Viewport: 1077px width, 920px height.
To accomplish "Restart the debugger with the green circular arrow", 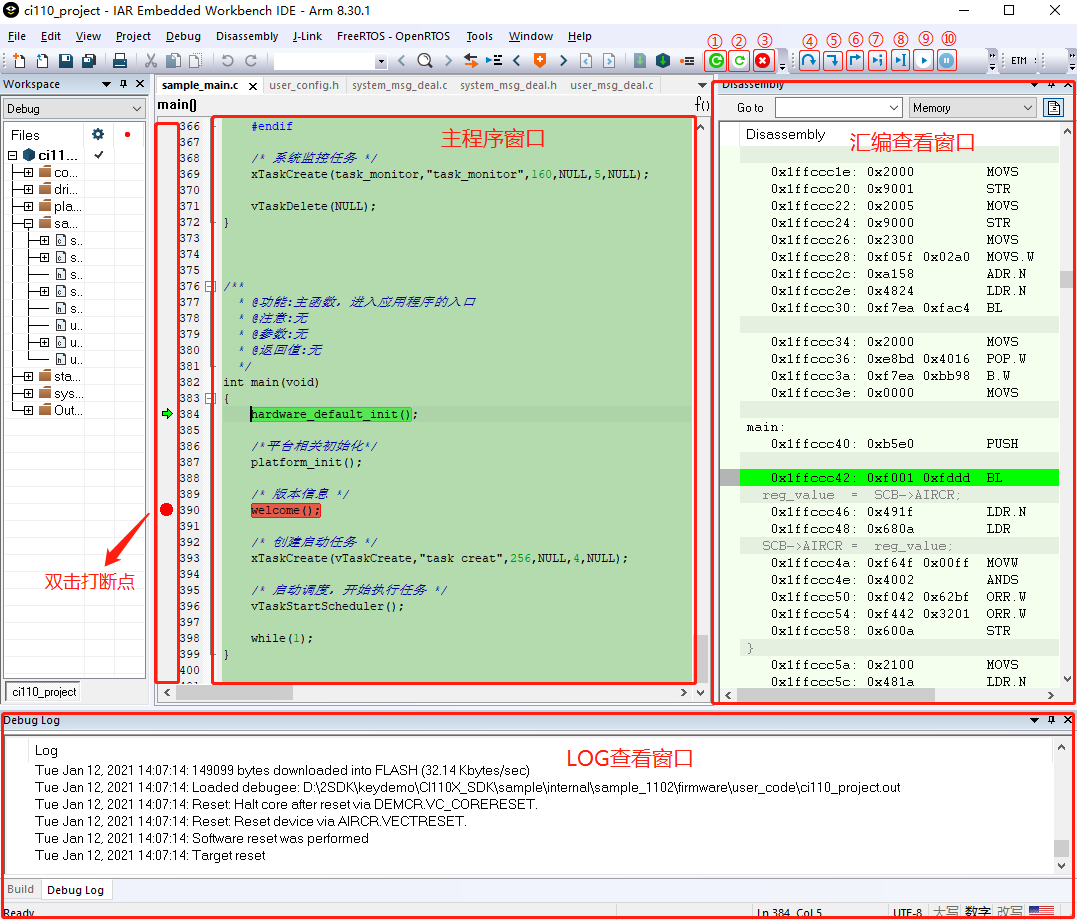I will (x=739, y=61).
